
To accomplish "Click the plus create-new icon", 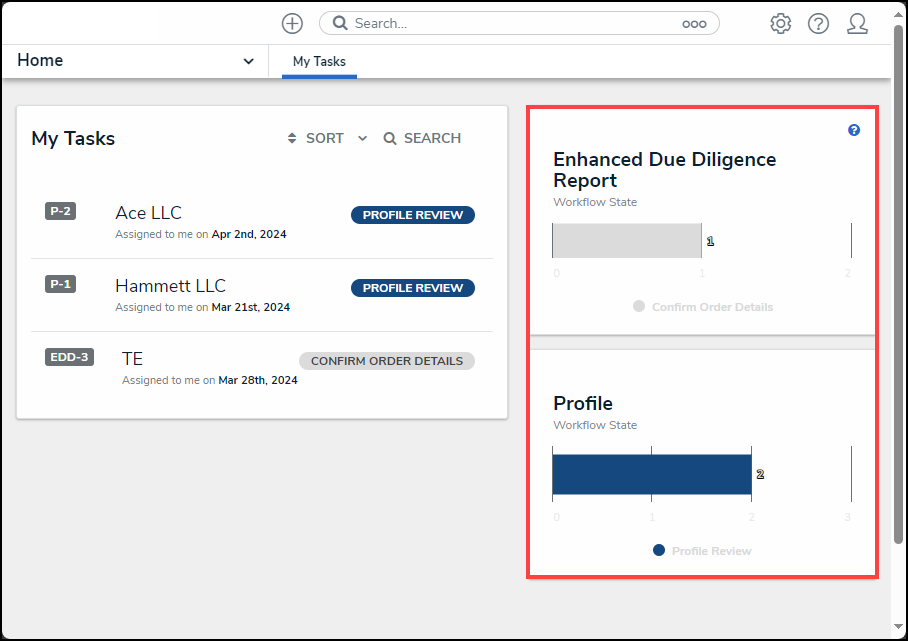I will coord(292,24).
